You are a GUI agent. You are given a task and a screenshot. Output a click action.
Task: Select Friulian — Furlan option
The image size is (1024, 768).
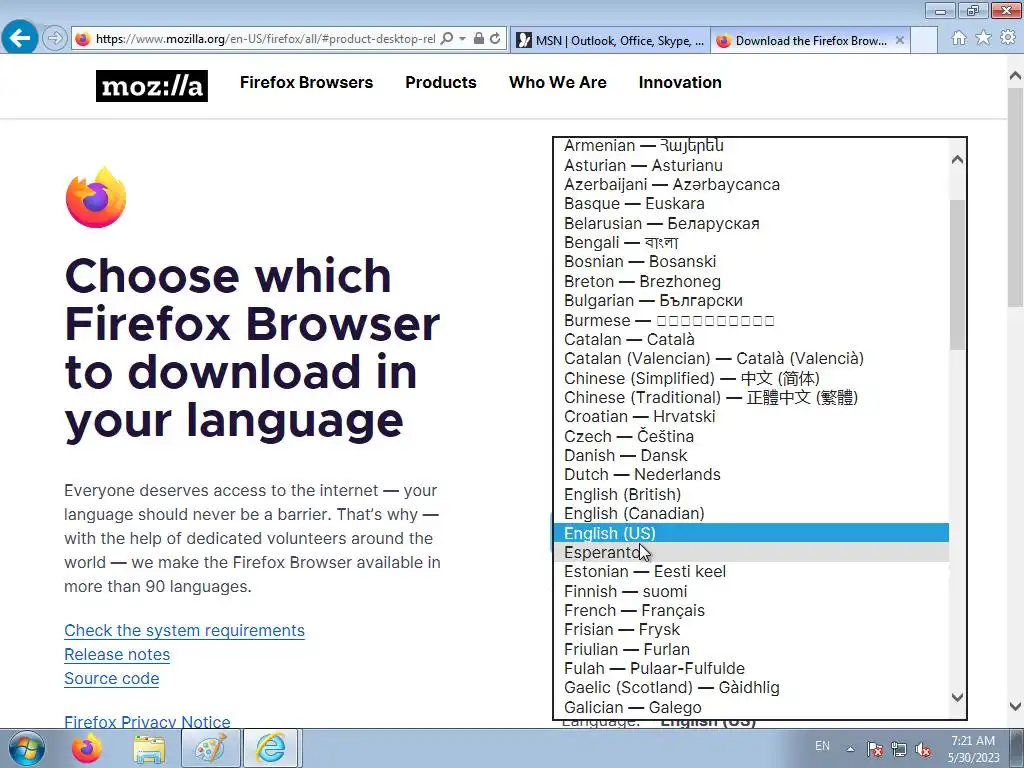pos(751,649)
